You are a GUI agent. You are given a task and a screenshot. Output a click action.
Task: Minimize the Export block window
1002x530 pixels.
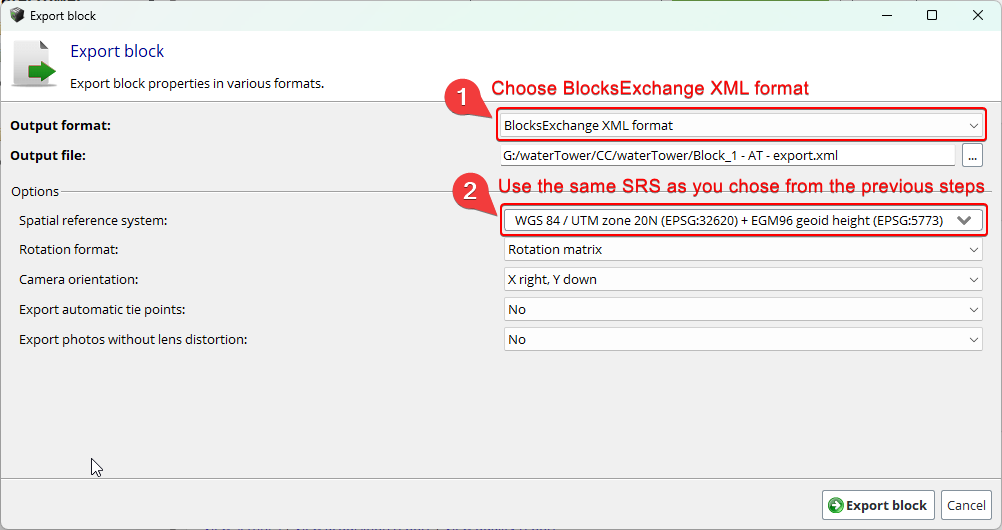click(886, 15)
